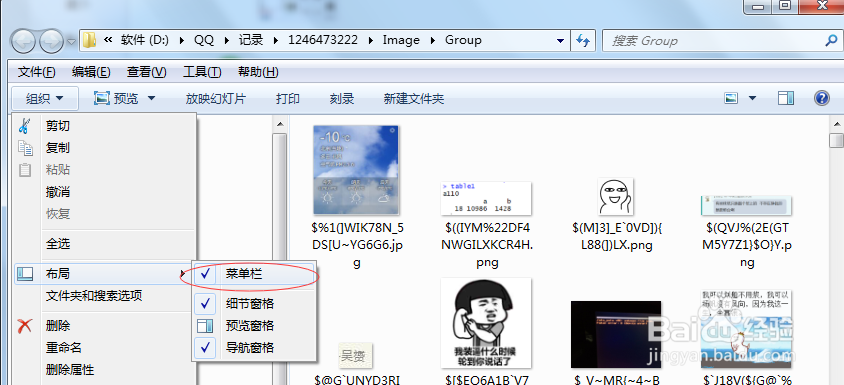844x385 pixels.
Task: Click the red X Delete icon
Action: pos(25,325)
